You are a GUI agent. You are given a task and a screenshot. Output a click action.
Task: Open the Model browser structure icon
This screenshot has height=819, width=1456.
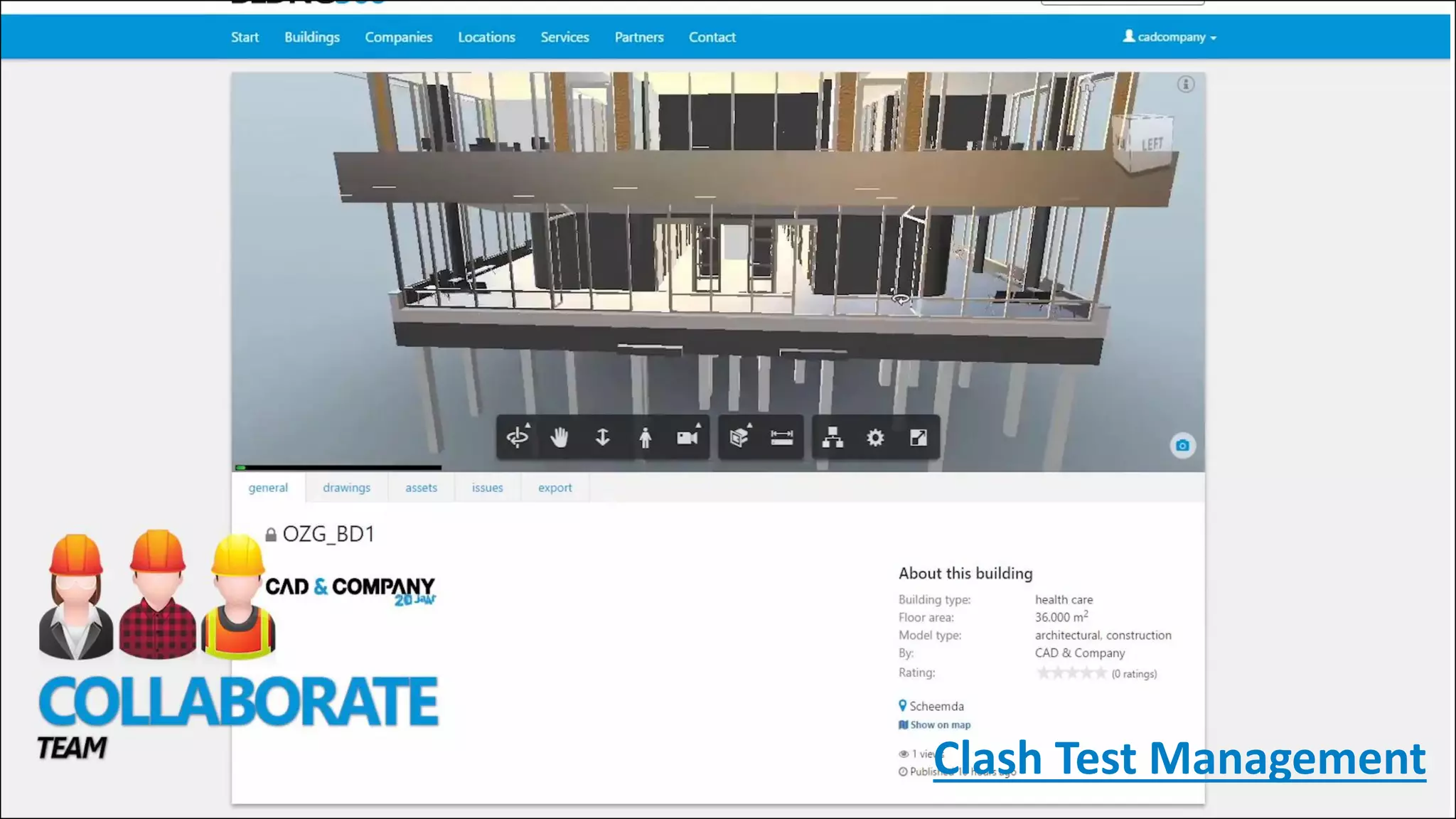tap(833, 437)
